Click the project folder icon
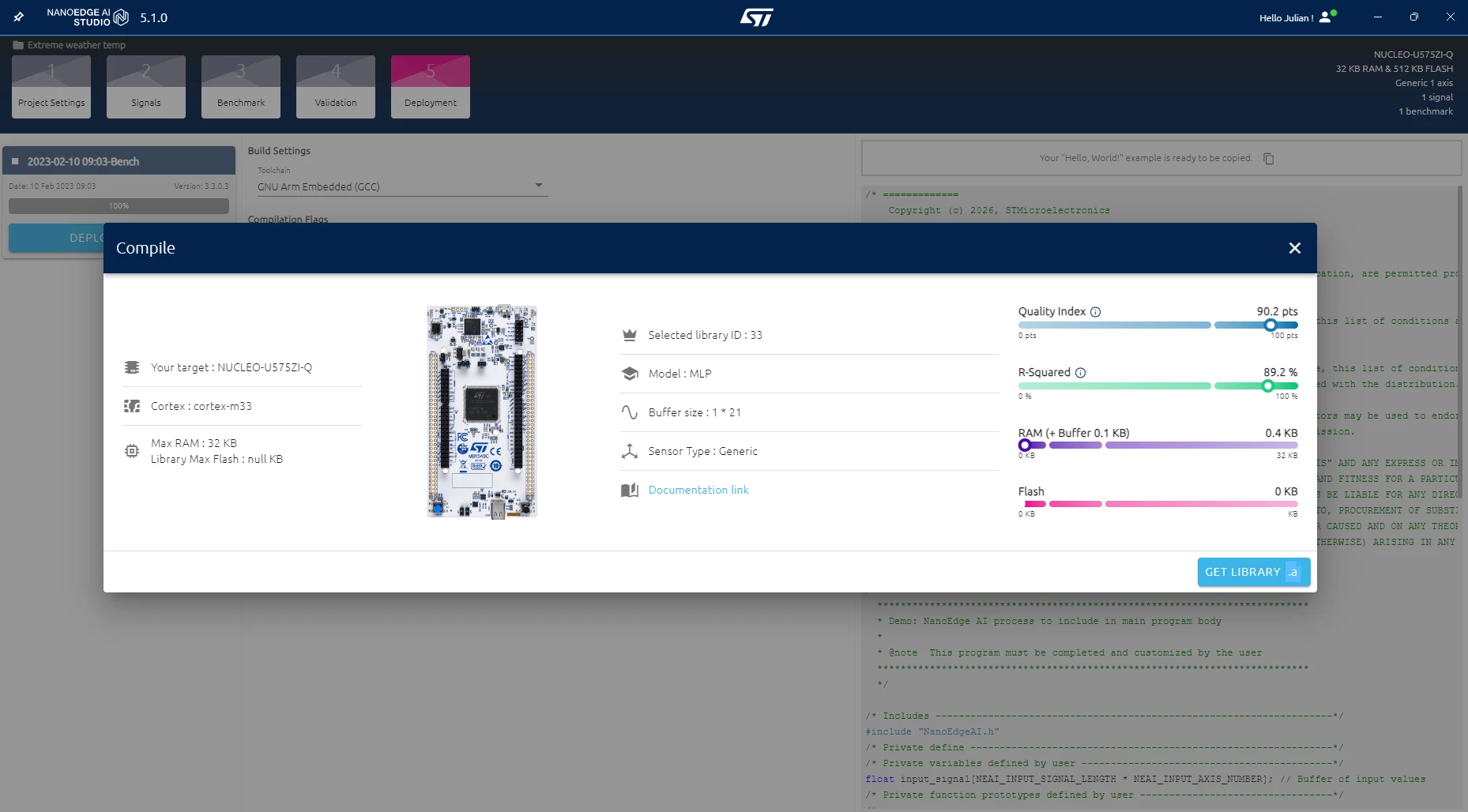The width and height of the screenshot is (1468, 812). coord(18,45)
